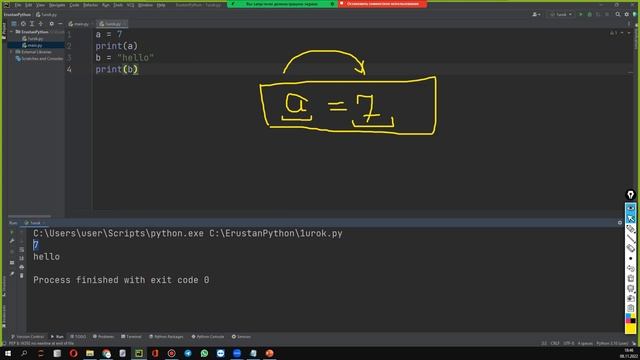
Task: Open multicolor palette swatch in annotation toolbar
Action: point(631,318)
